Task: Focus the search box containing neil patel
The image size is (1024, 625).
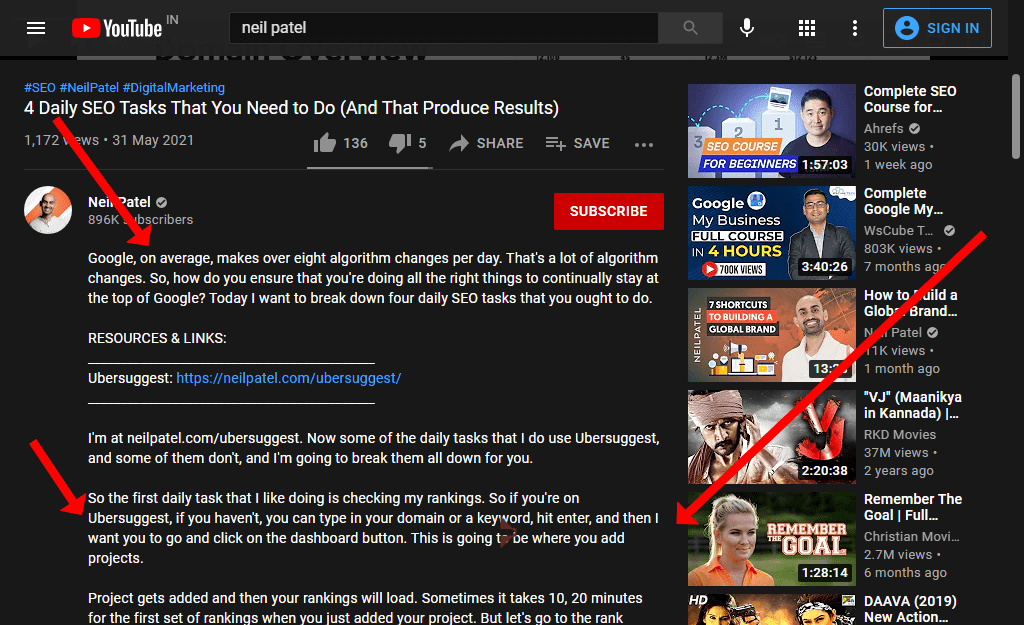Action: (444, 28)
